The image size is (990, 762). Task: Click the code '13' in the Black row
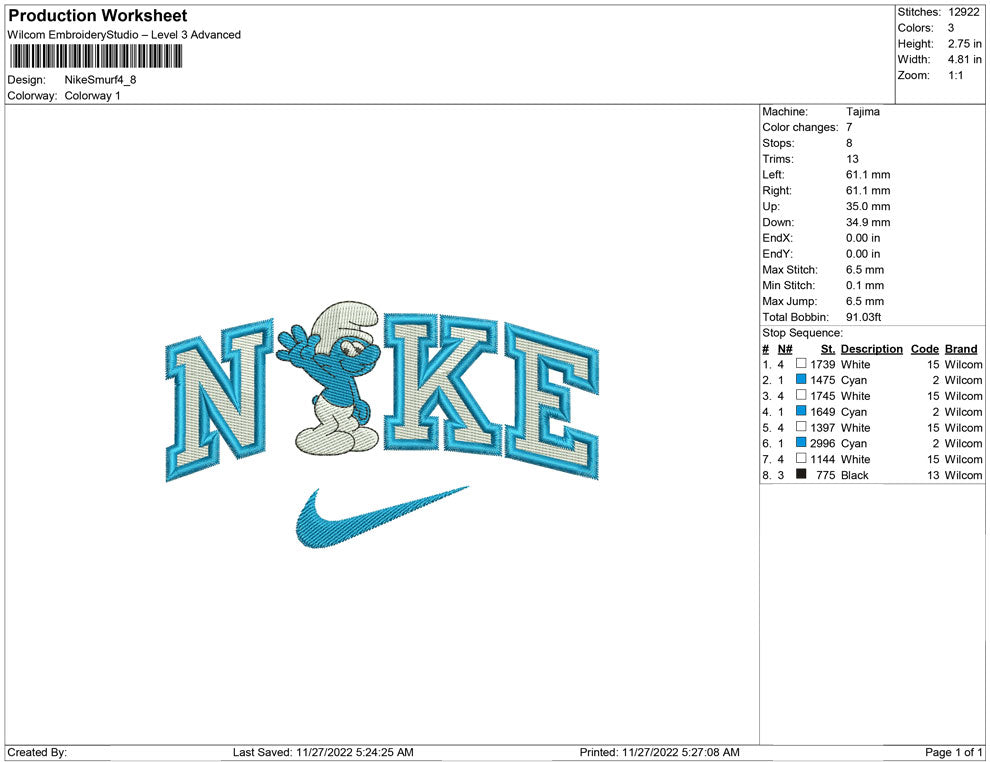click(933, 475)
